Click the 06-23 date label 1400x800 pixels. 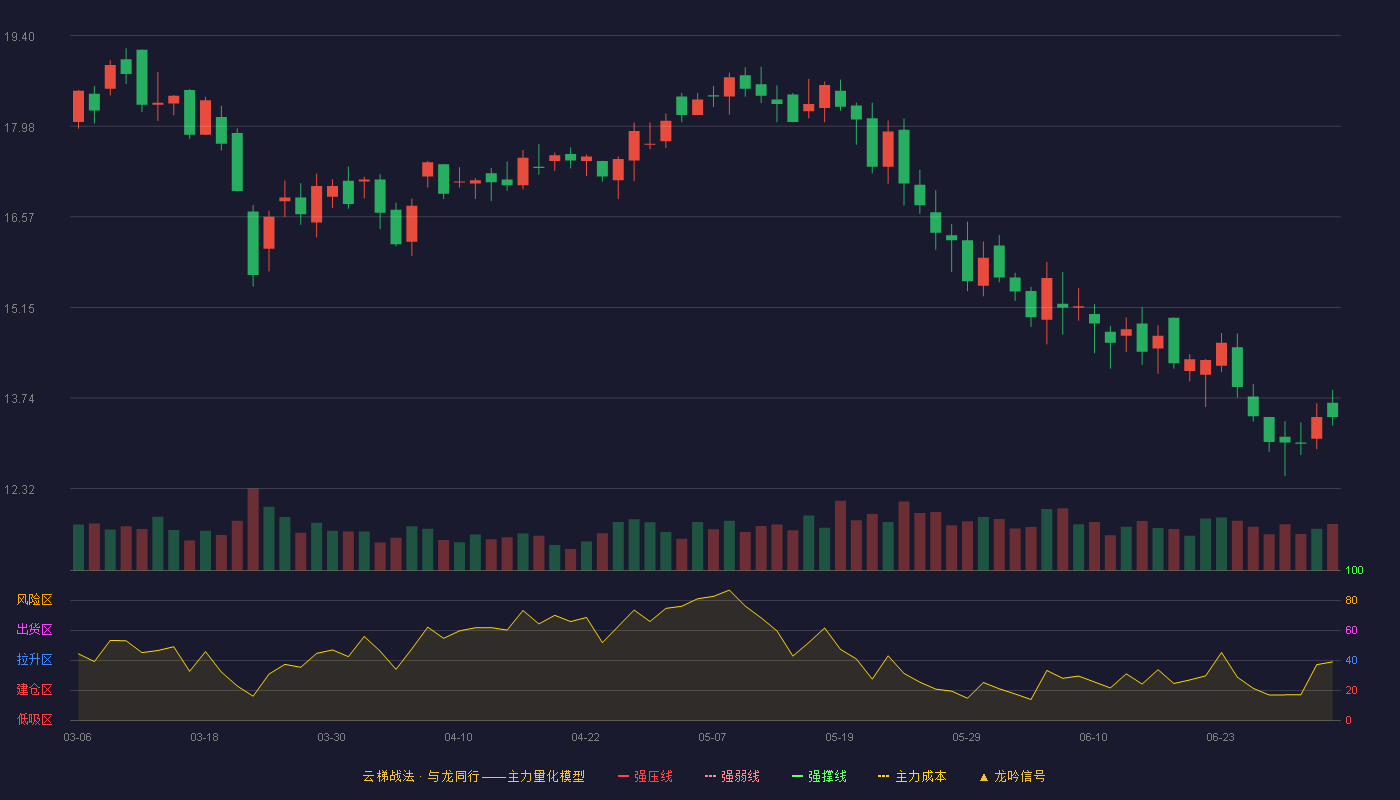(x=1220, y=737)
